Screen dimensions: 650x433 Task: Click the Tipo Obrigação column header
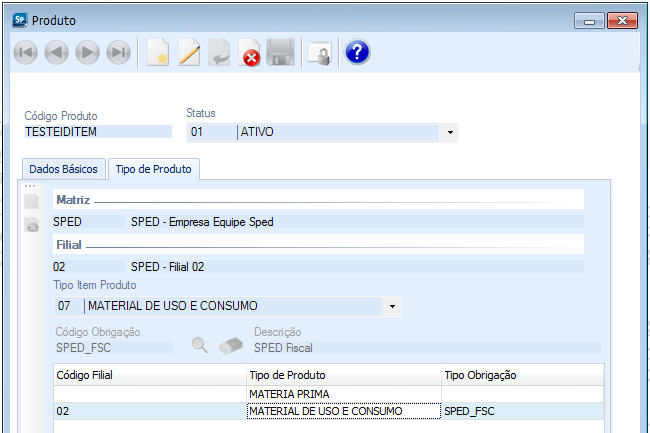(522, 375)
